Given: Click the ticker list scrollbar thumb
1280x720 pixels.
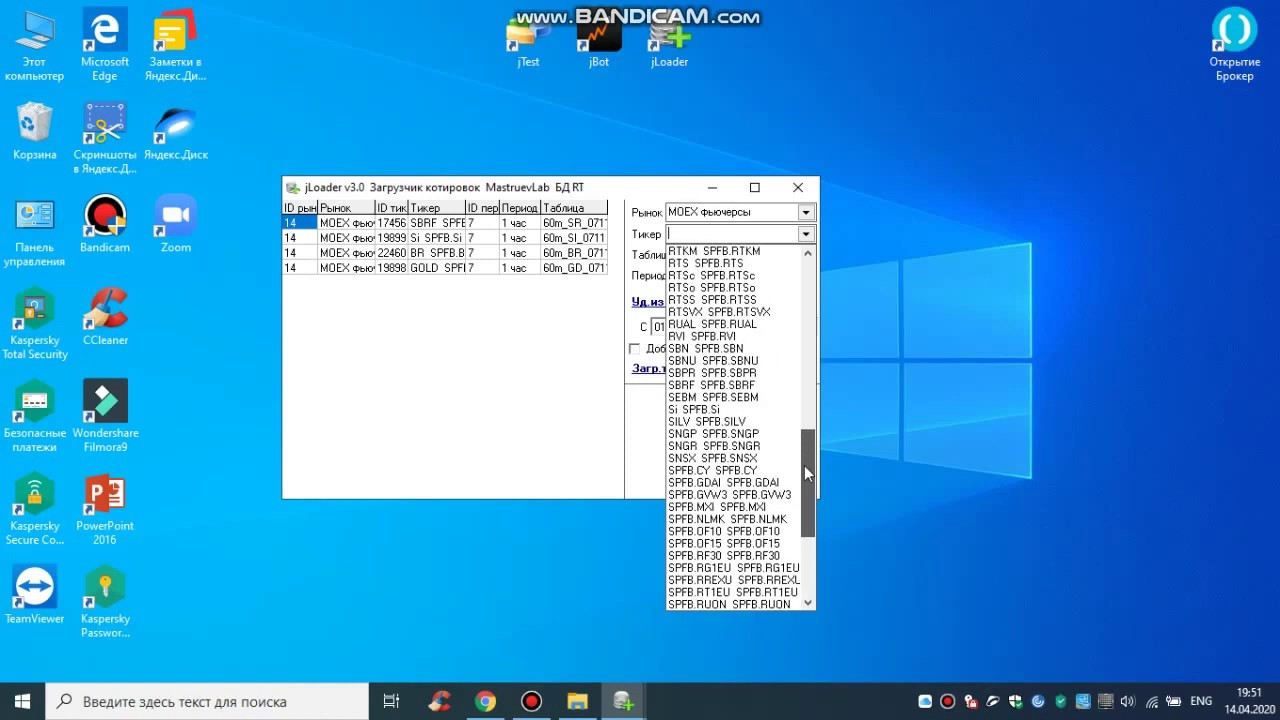Looking at the screenshot, I should tap(808, 482).
